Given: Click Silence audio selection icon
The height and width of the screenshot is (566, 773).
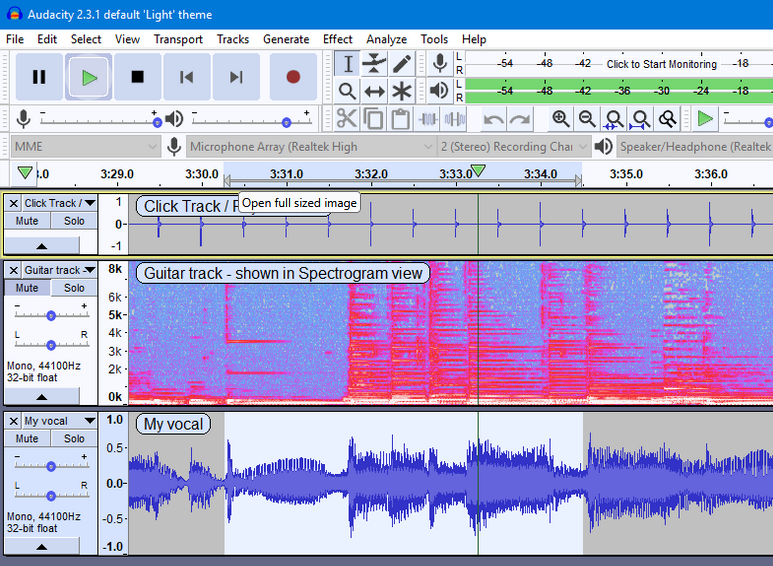Looking at the screenshot, I should [454, 119].
